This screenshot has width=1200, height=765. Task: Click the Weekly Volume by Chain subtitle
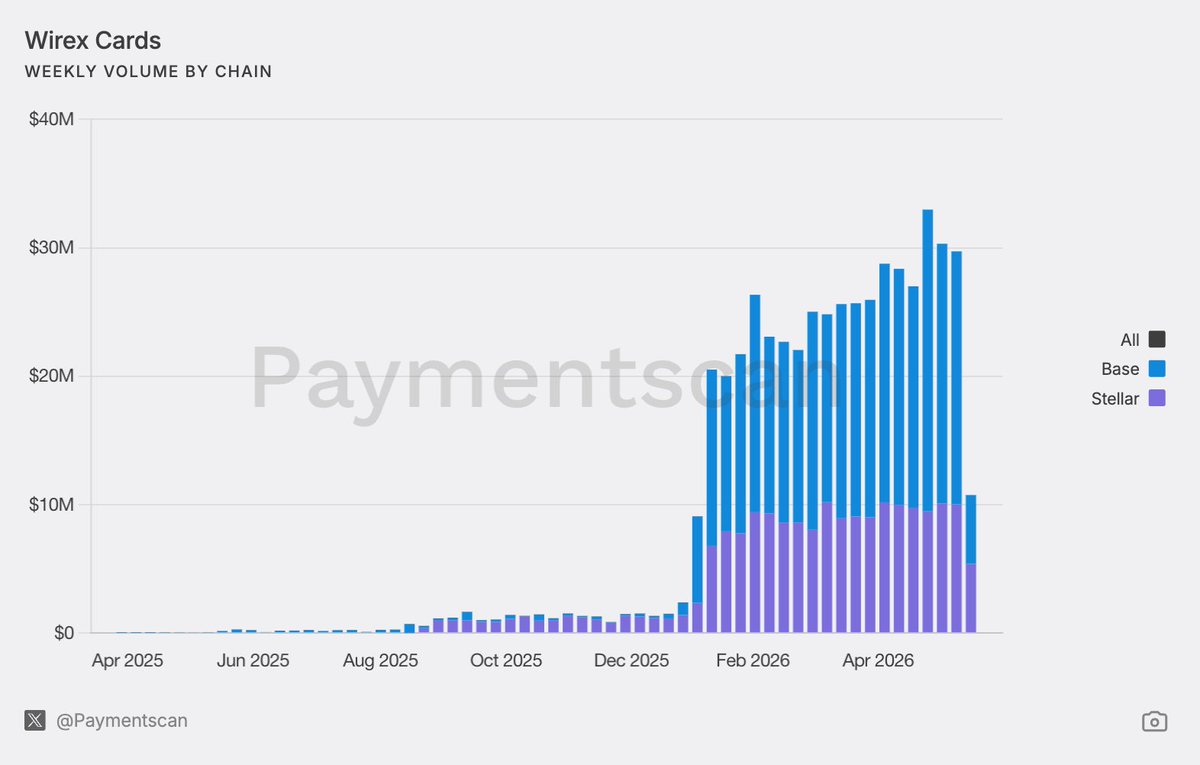(148, 72)
